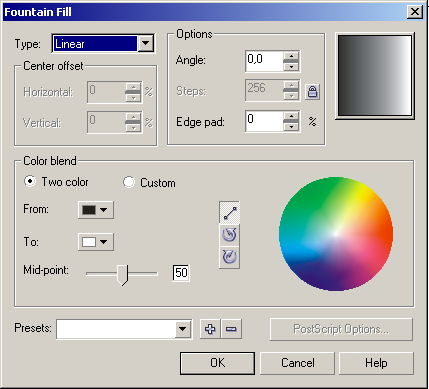Click the Angle input field
The height and width of the screenshot is (389, 429).
[x=264, y=61]
